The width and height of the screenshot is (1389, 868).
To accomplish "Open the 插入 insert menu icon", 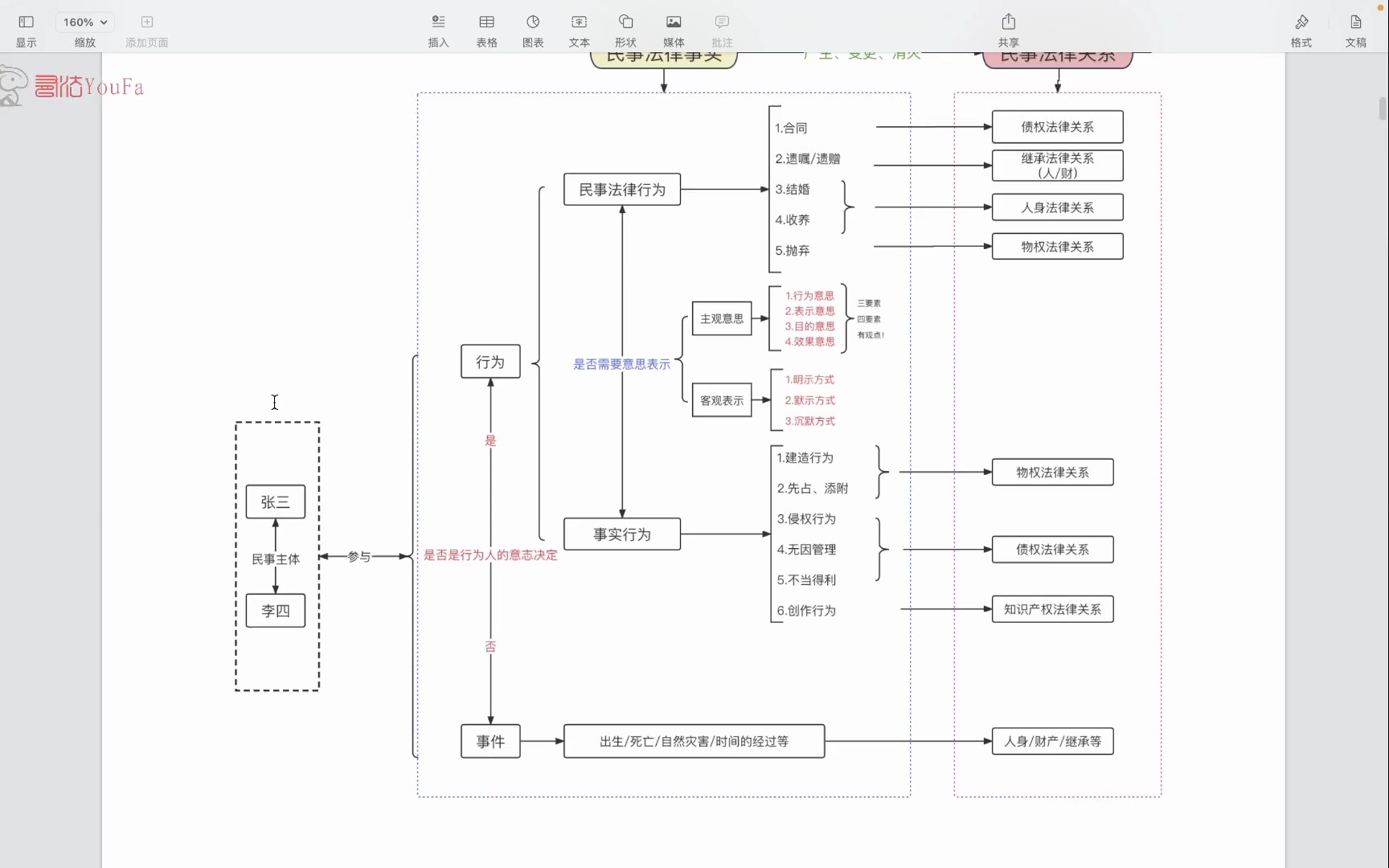I will tap(438, 22).
